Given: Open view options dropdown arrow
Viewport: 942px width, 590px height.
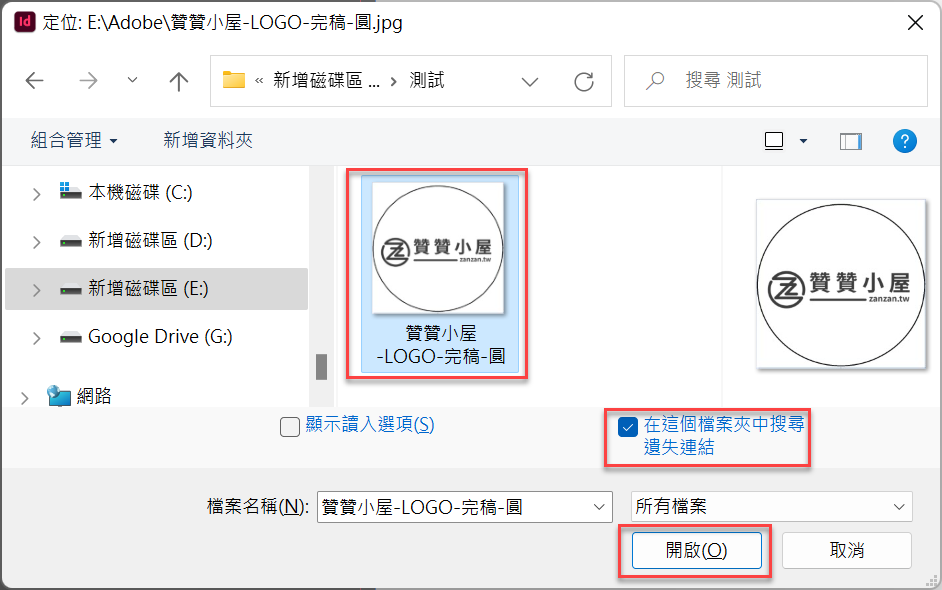Looking at the screenshot, I should pos(803,141).
